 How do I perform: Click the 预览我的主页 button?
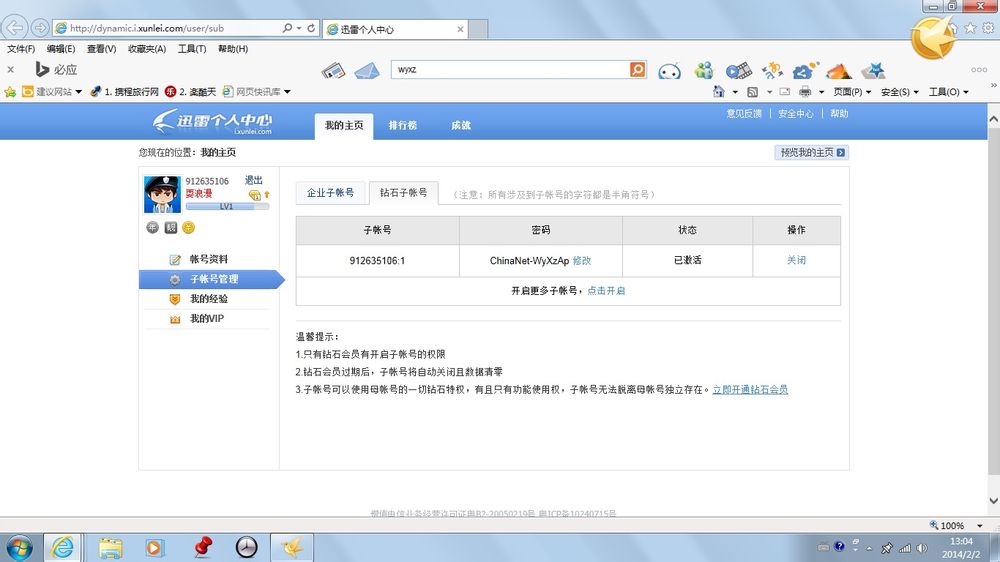click(812, 152)
